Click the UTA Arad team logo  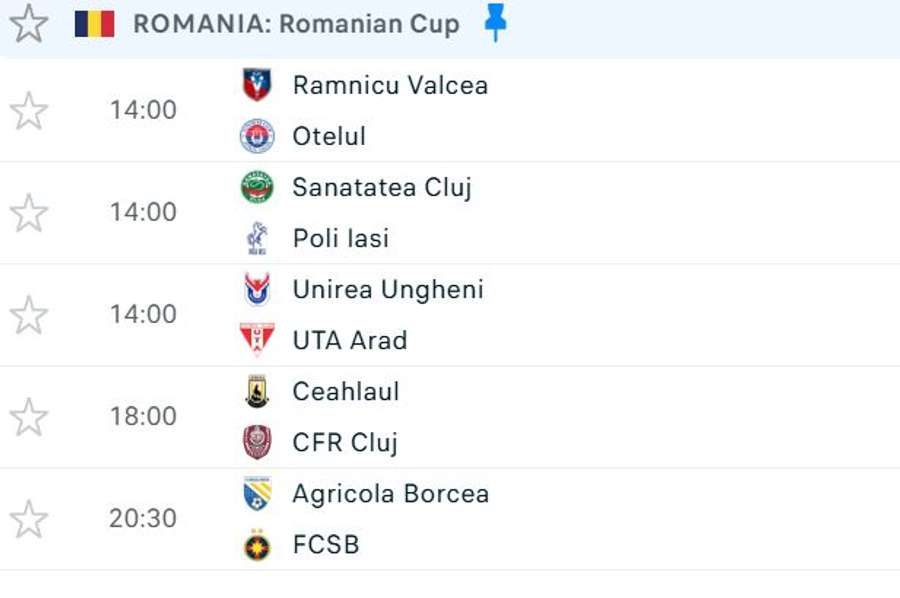[x=257, y=340]
